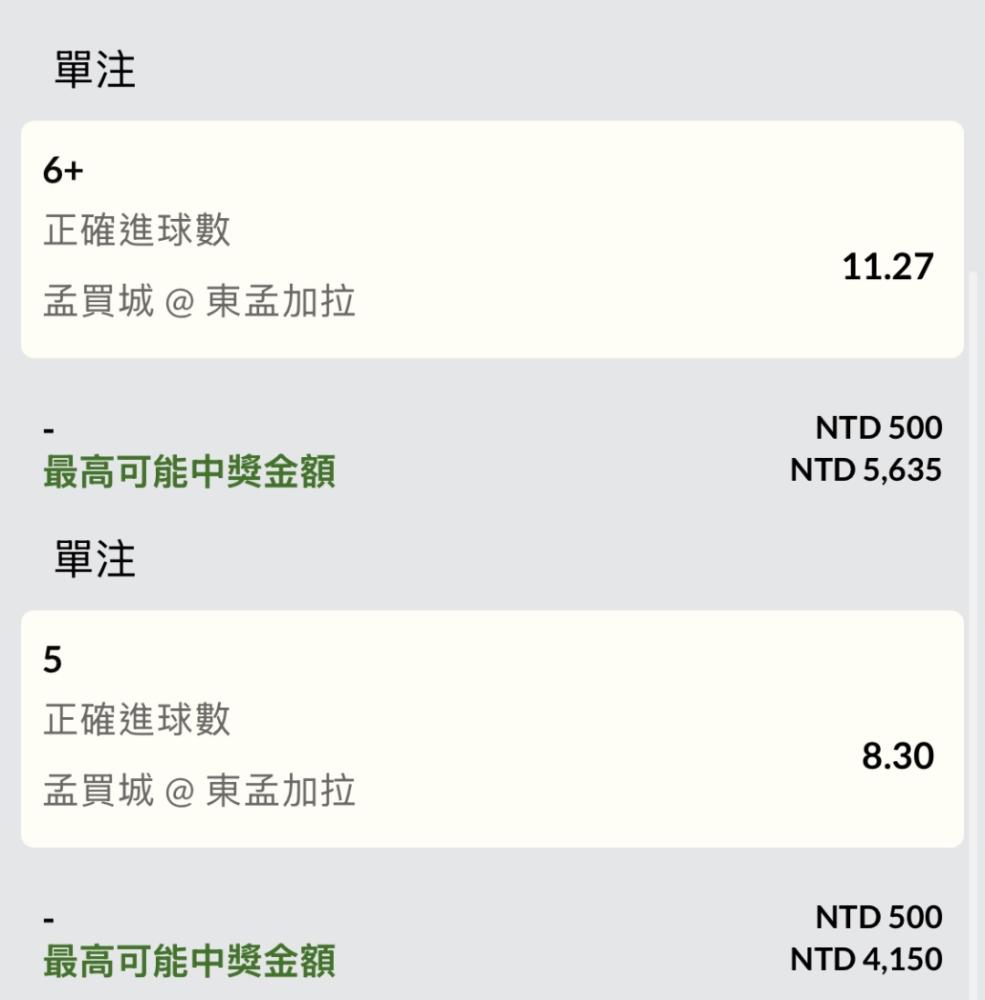Screen dimensions: 985x1000
Task: Tap the second NTD 500 stake amount
Action: tap(878, 917)
